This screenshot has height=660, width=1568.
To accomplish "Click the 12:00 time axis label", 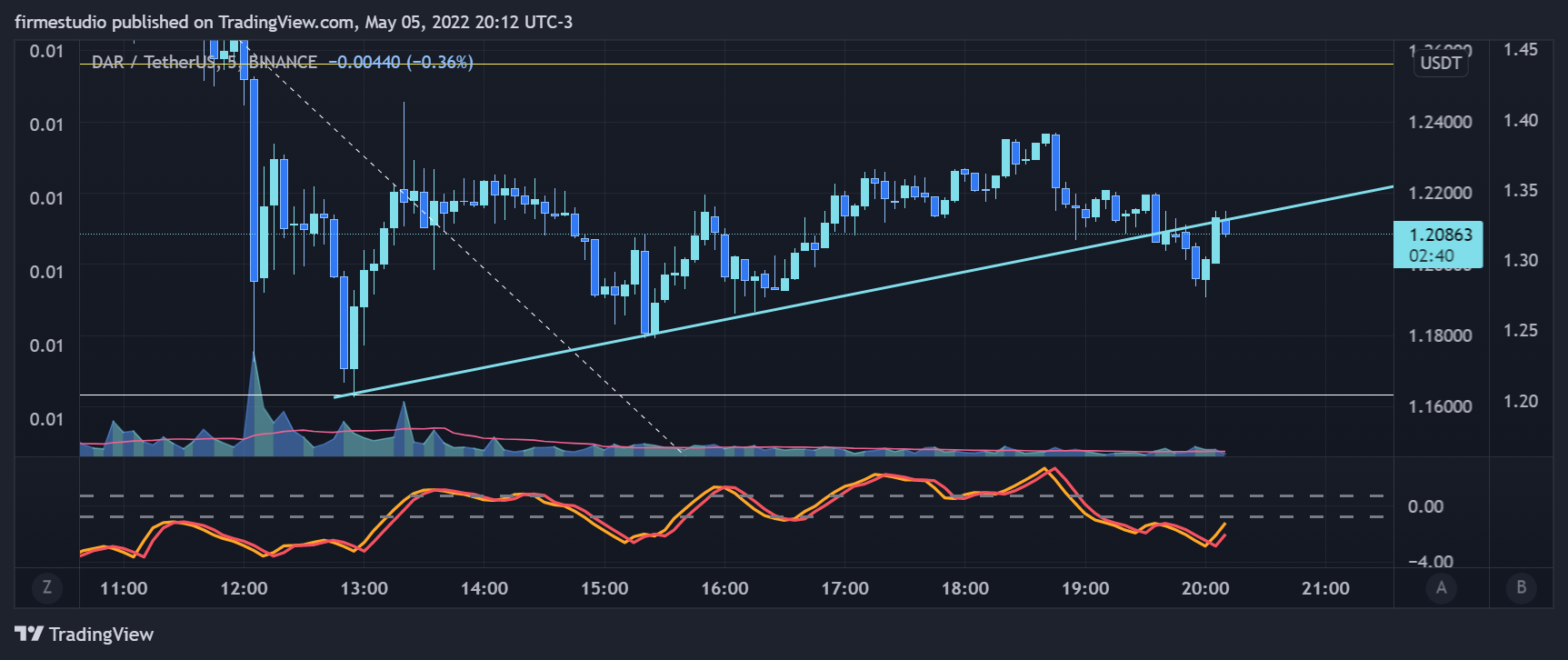I will (x=244, y=588).
